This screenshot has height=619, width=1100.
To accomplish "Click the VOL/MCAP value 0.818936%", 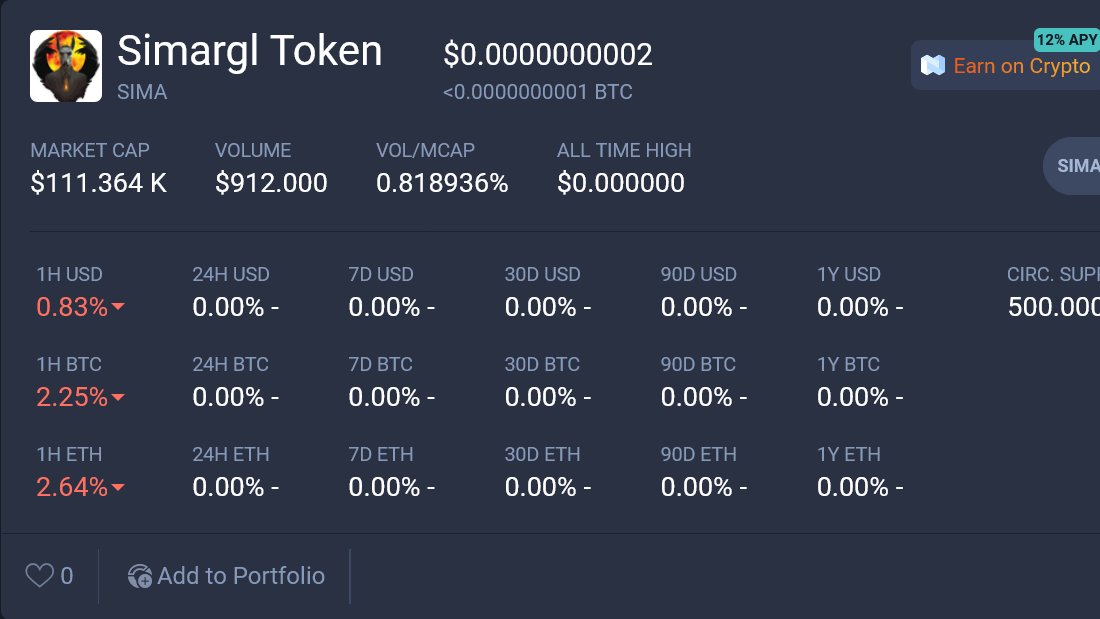I will coord(442,183).
